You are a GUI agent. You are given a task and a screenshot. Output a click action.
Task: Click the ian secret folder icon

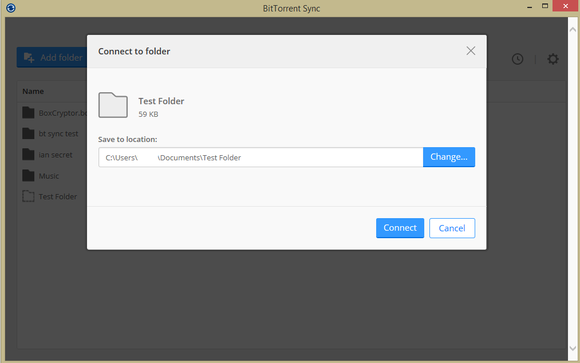(x=28, y=154)
